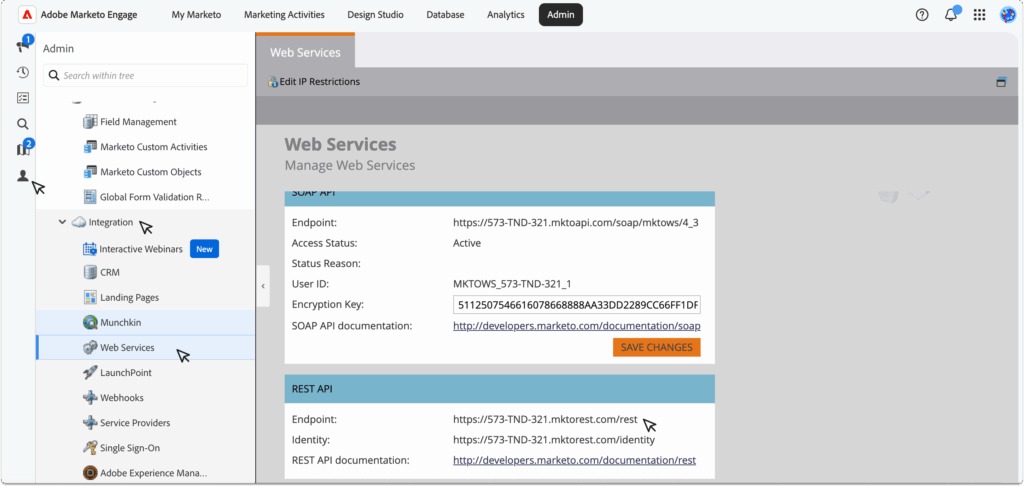Collapse the admin tree panel with arrow handle
This screenshot has width=1024, height=486.
263,286
